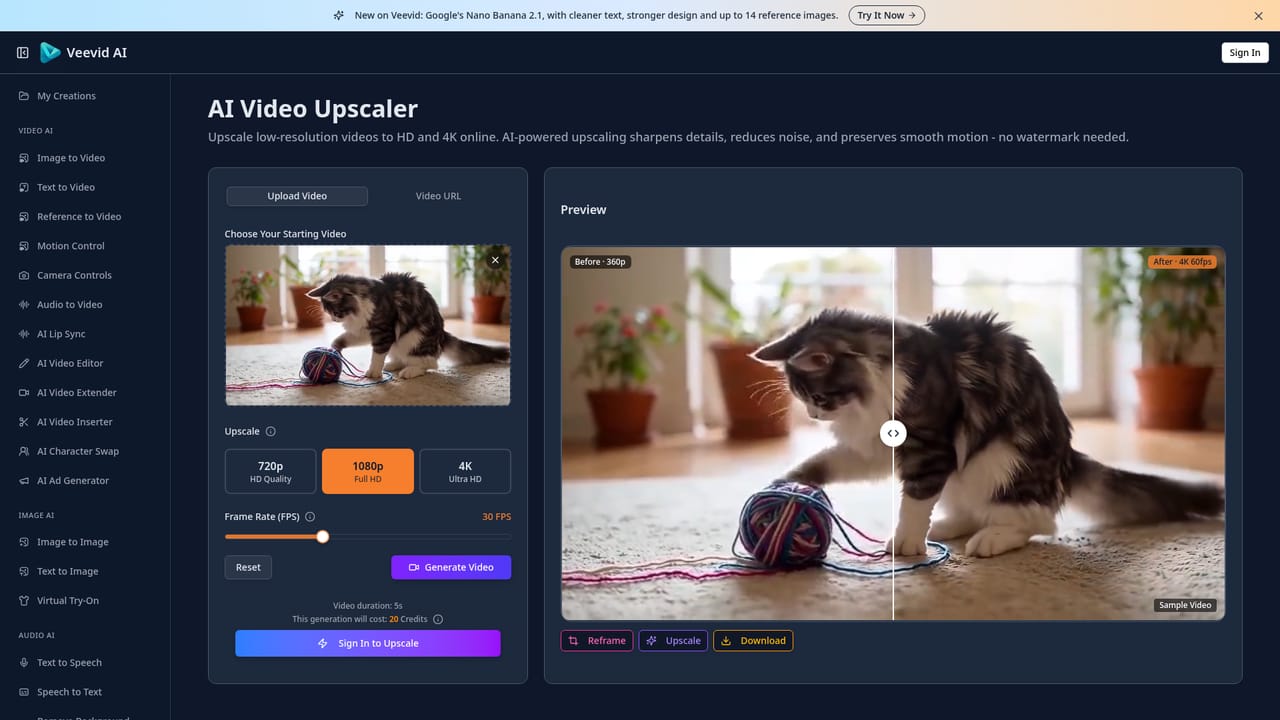Image resolution: width=1280 pixels, height=720 pixels.
Task: Click Frame Rate info icon
Action: (310, 517)
